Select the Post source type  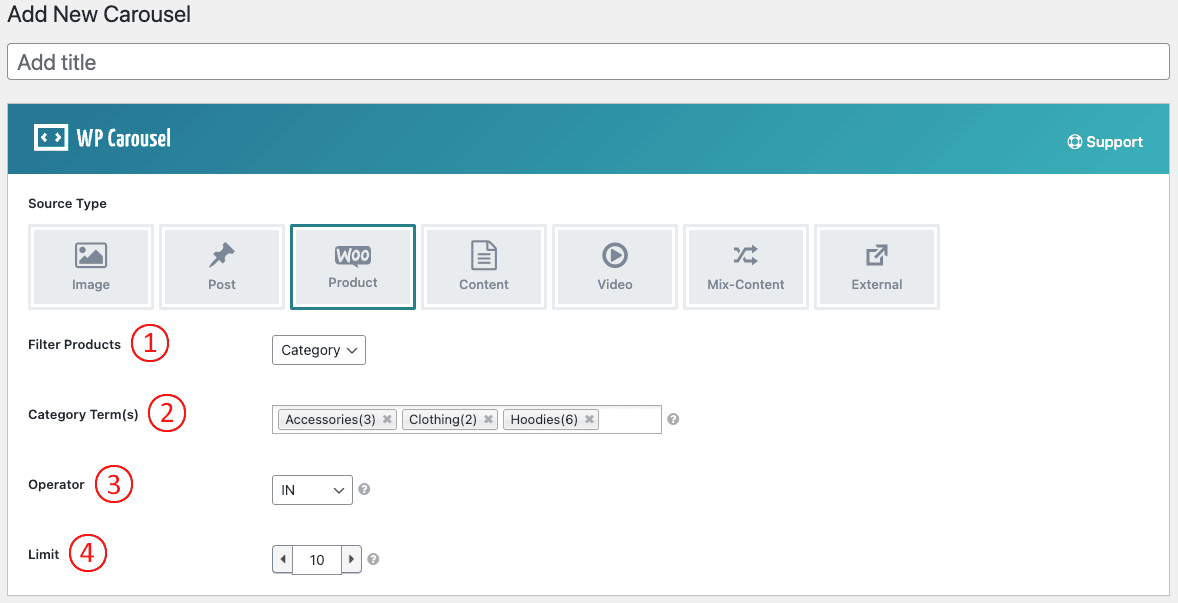point(222,267)
